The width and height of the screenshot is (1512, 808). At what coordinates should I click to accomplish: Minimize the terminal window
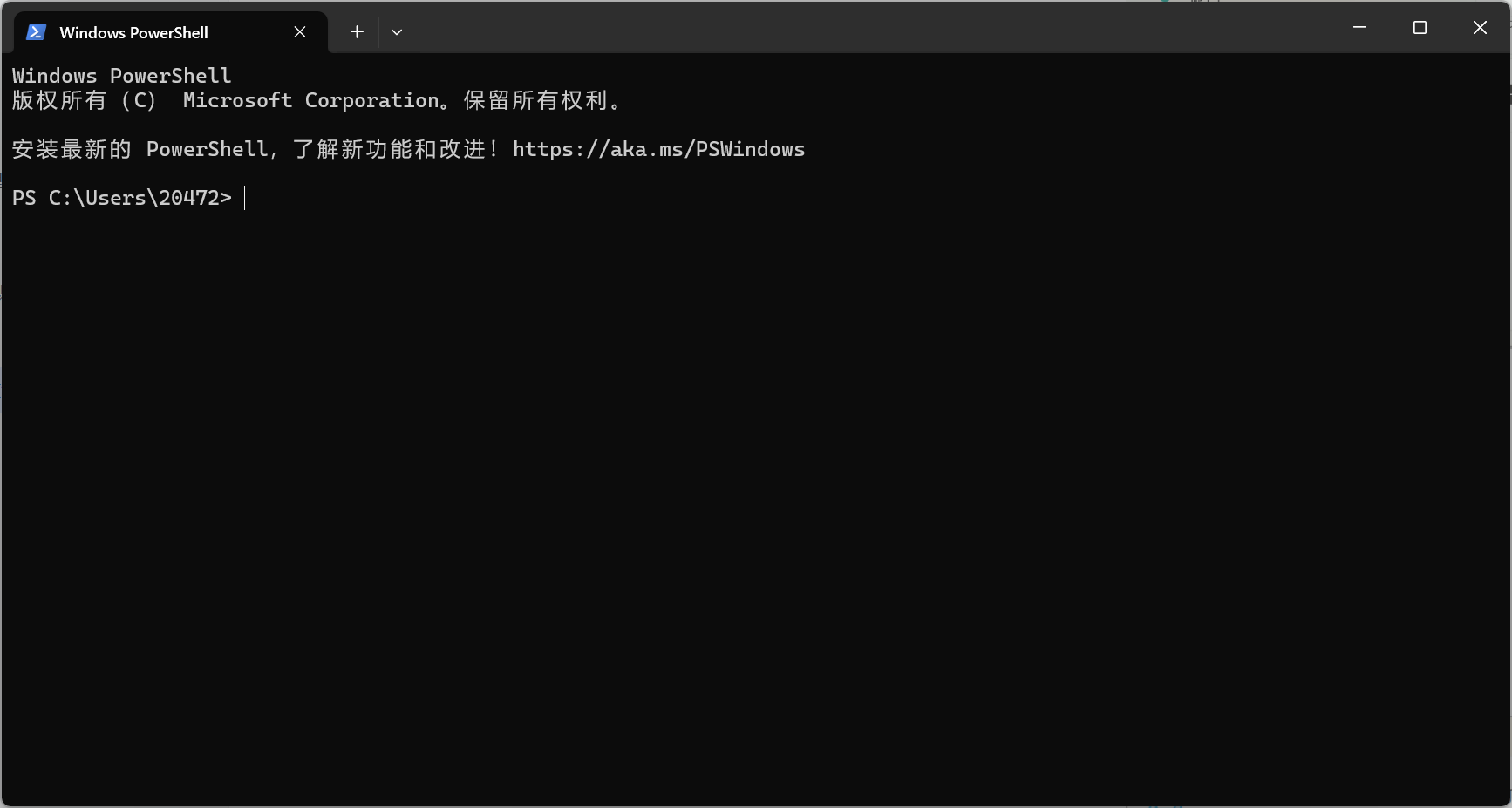point(1359,28)
